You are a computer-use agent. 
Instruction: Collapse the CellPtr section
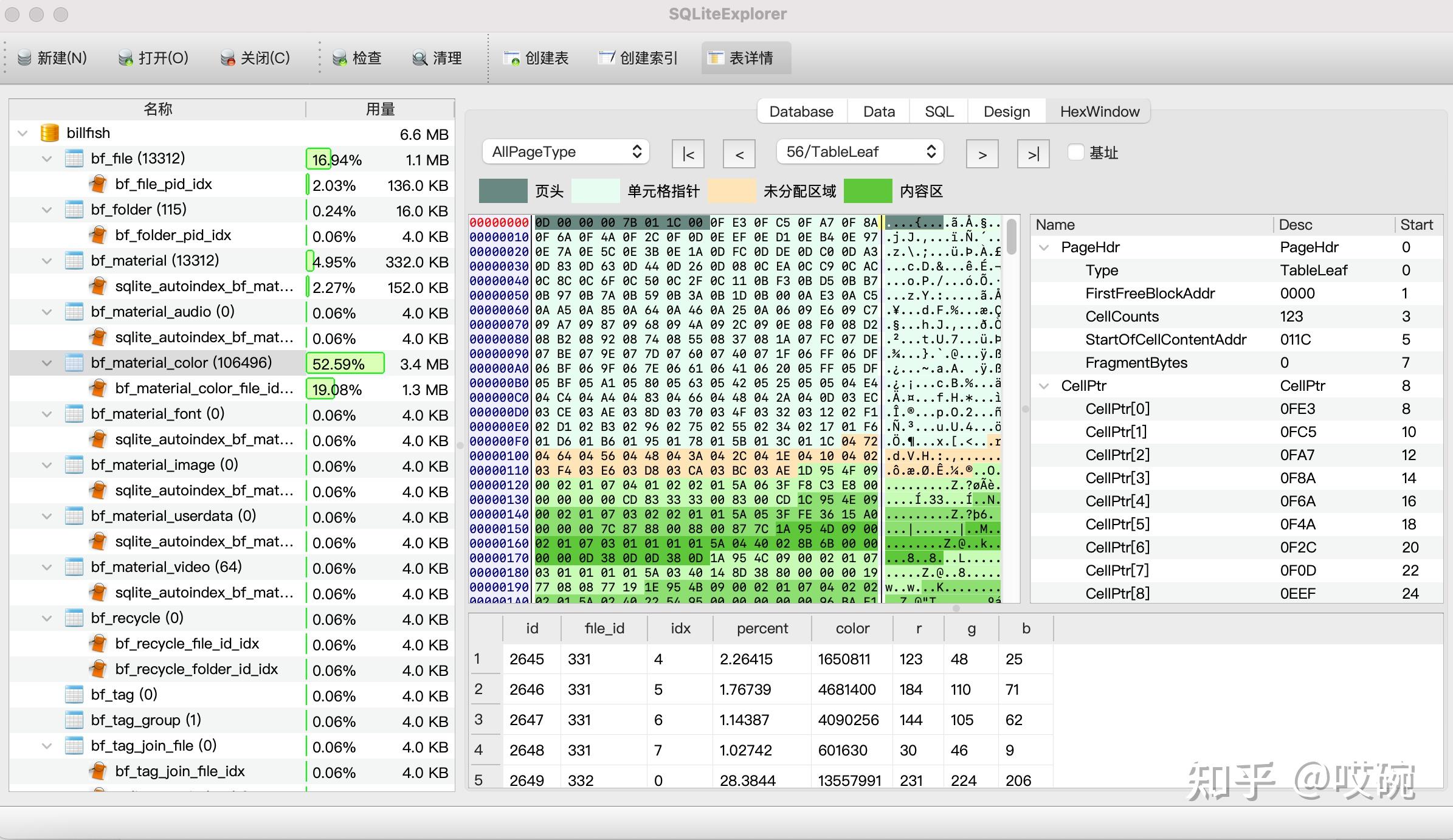(x=1044, y=386)
